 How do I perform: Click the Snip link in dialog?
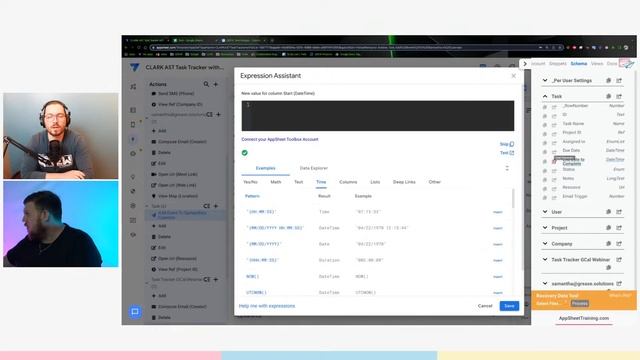pyautogui.click(x=507, y=144)
